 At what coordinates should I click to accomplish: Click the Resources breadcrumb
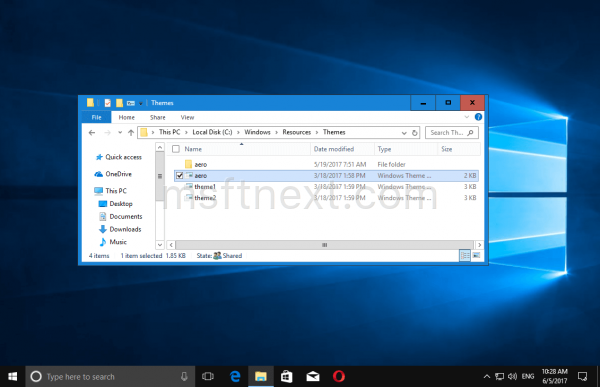[x=297, y=132]
